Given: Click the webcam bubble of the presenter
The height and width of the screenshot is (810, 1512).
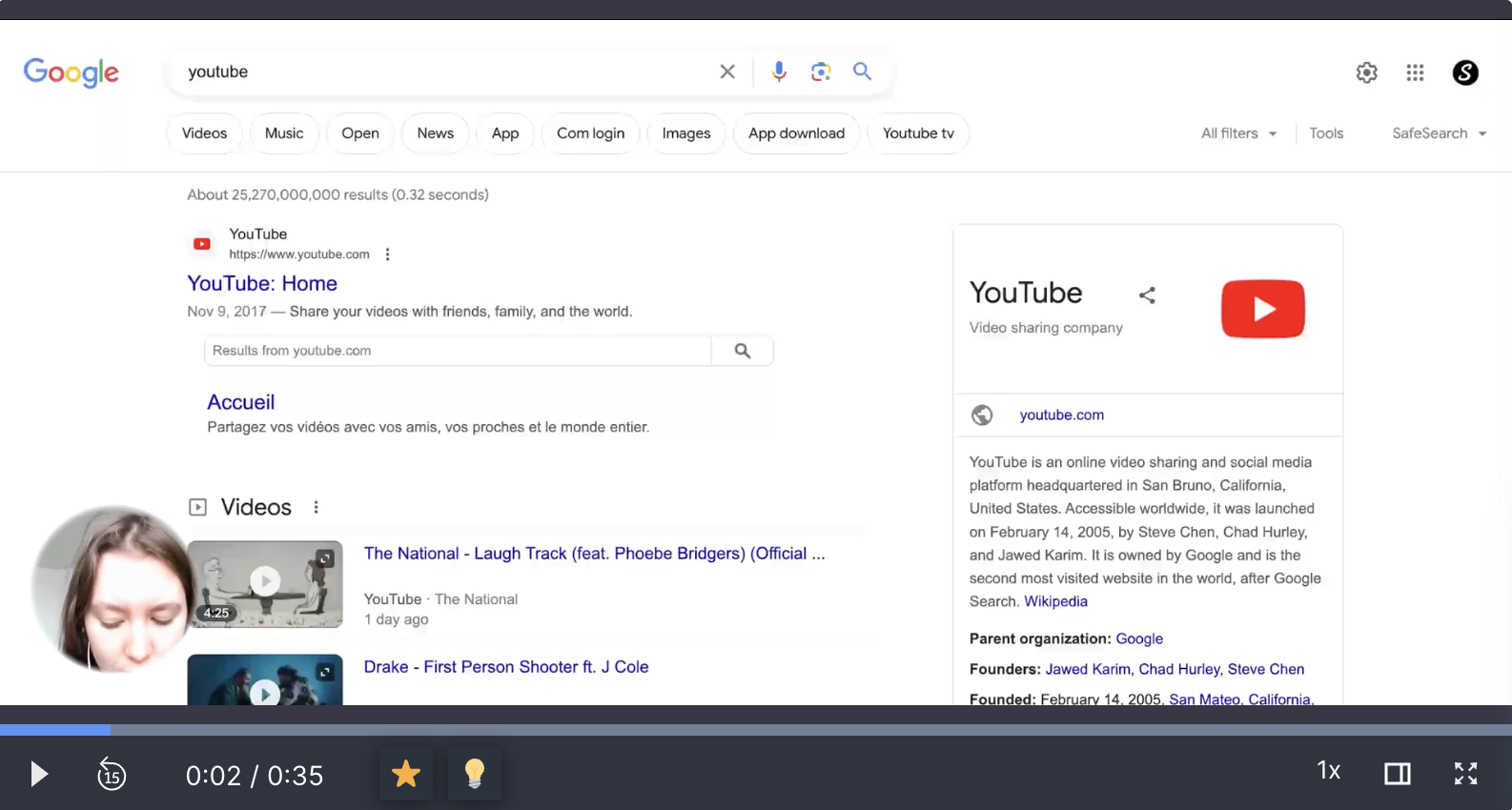Looking at the screenshot, I should point(112,589).
